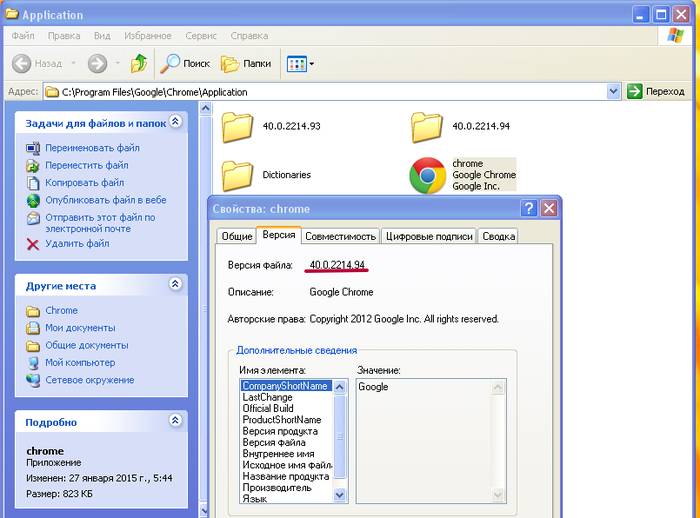Click the left pane scroll up arrow
Image resolution: width=700 pixels, height=518 pixels.
click(205, 108)
